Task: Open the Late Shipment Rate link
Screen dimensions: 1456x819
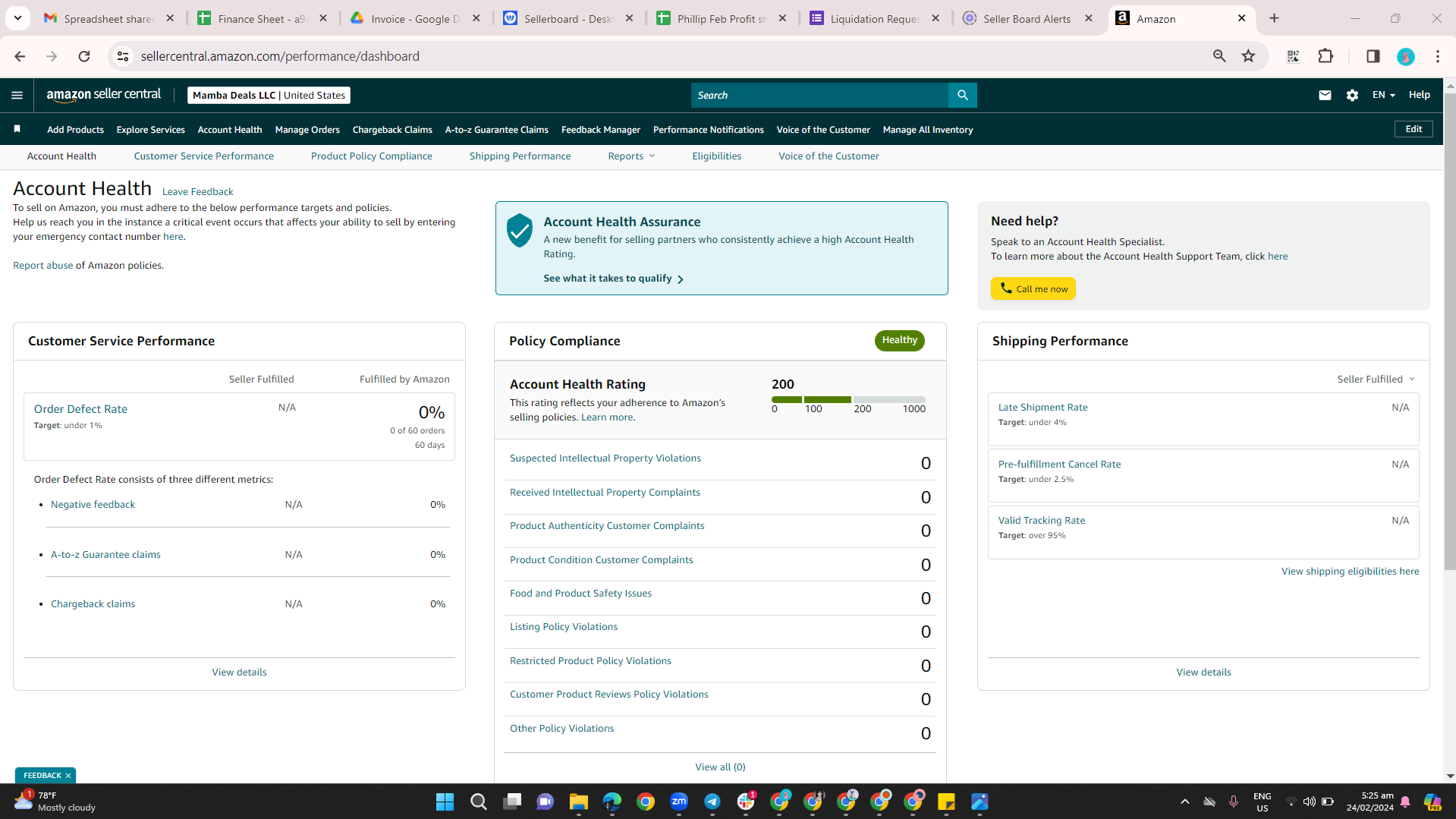Action: [1042, 408]
